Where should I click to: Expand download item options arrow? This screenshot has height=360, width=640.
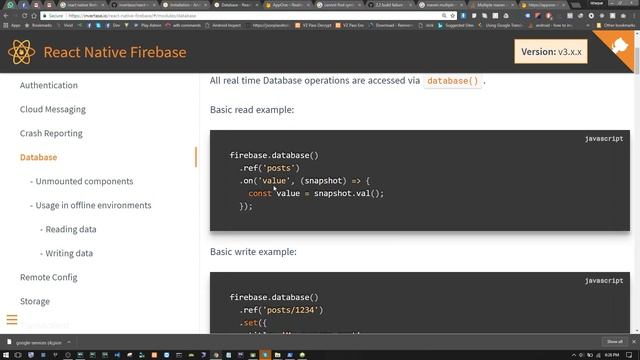pos(69,342)
